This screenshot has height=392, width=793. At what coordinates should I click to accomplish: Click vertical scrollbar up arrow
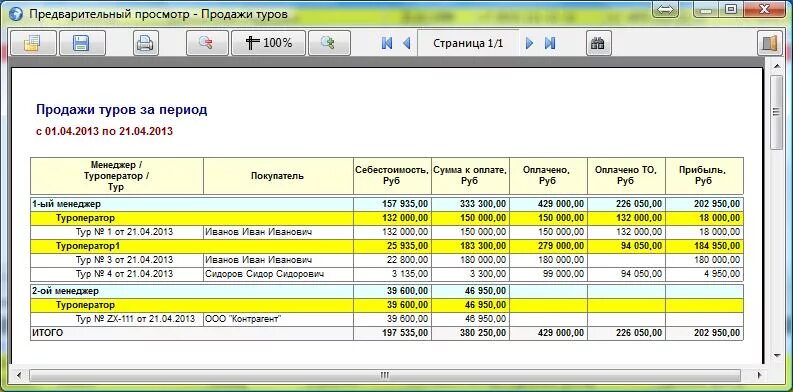776,66
